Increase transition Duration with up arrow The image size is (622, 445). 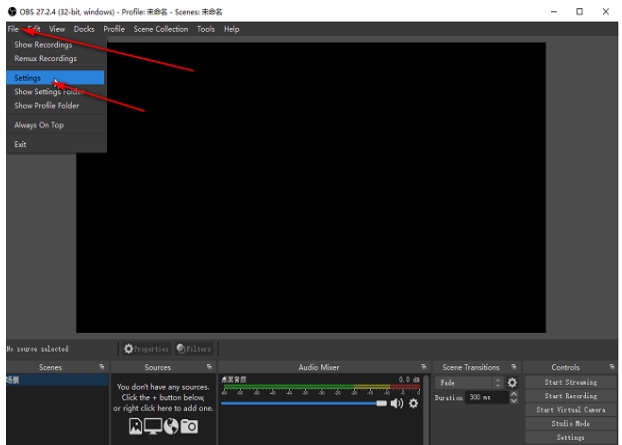514,394
